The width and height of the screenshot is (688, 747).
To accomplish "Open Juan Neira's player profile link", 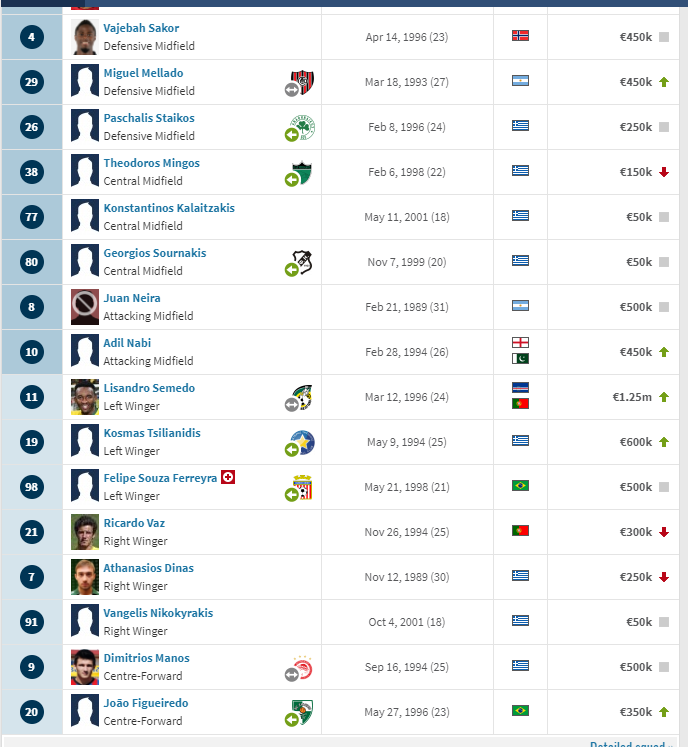I will click(x=132, y=298).
